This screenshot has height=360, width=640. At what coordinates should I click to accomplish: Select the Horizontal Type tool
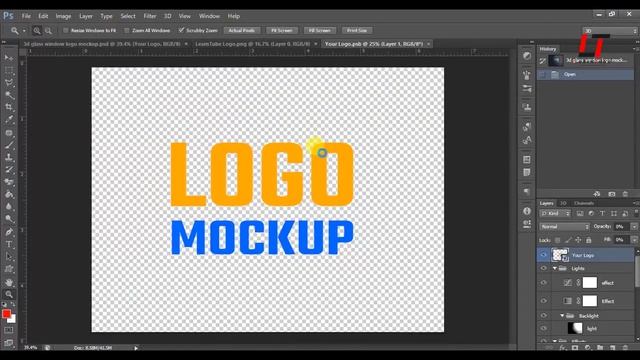click(9, 244)
